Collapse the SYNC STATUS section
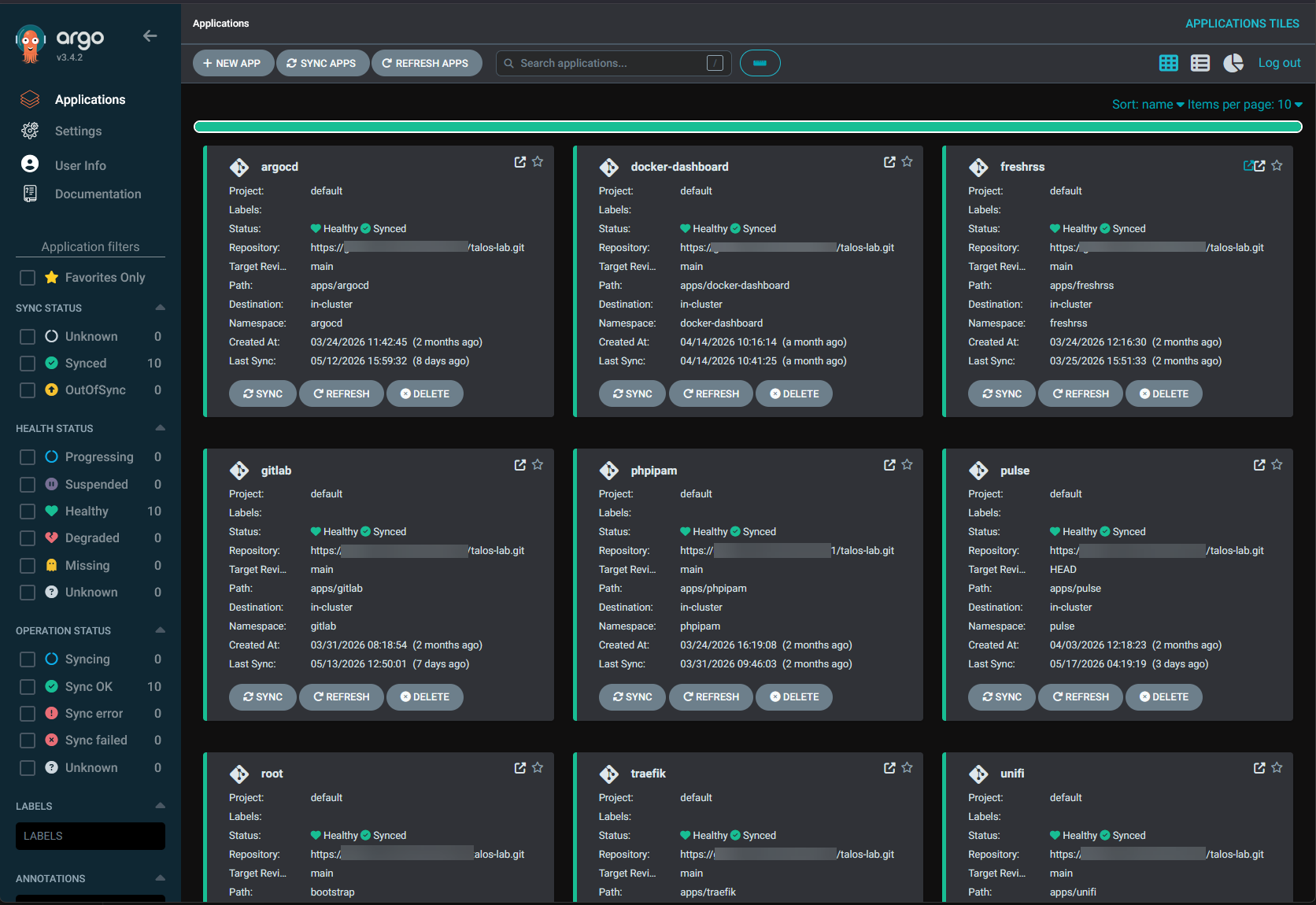Screen dimensions: 1316x905 coord(161,308)
